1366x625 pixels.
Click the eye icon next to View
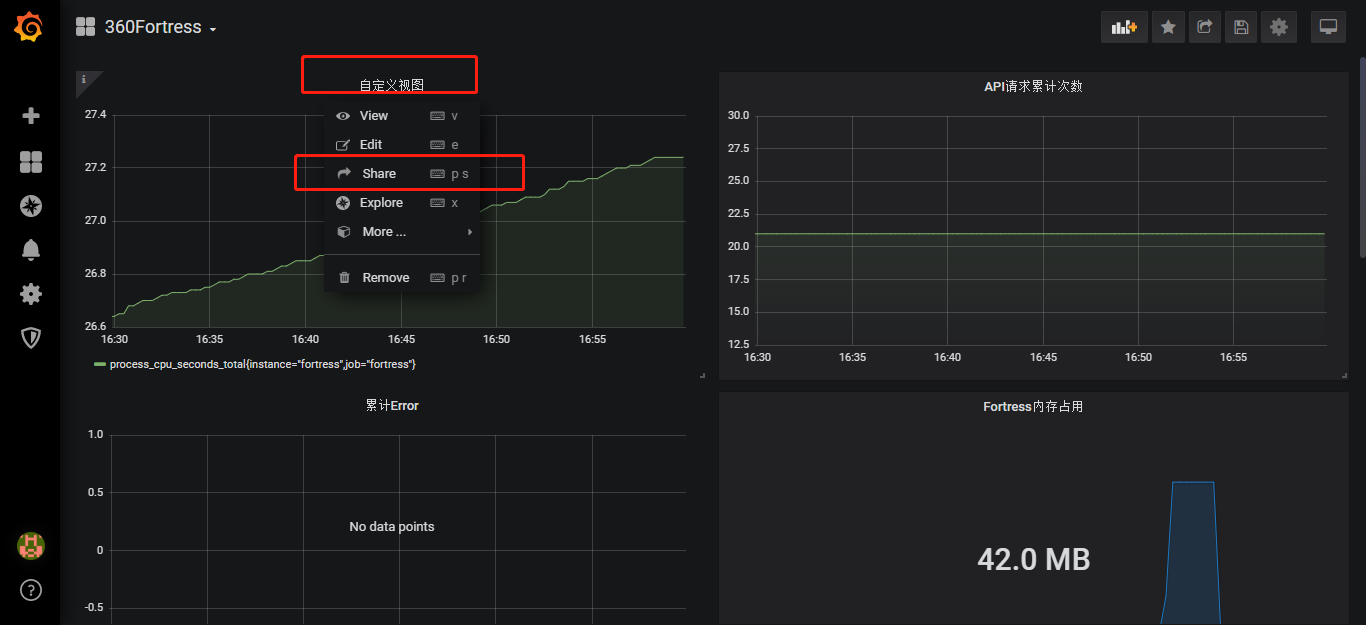(x=343, y=116)
